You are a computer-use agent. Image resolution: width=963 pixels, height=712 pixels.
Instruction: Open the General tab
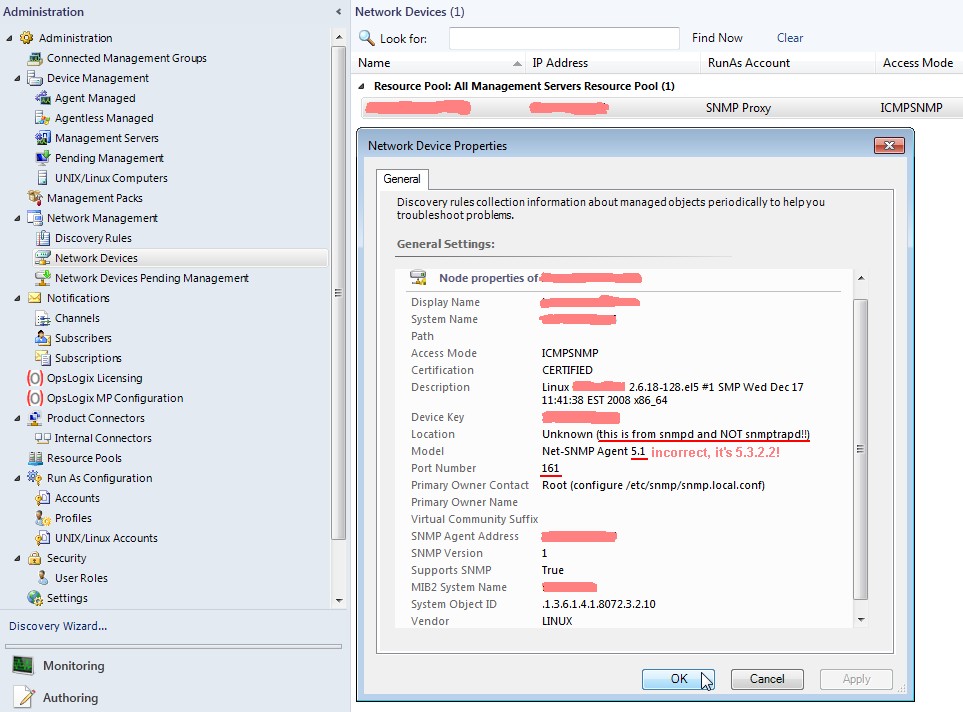tap(402, 179)
